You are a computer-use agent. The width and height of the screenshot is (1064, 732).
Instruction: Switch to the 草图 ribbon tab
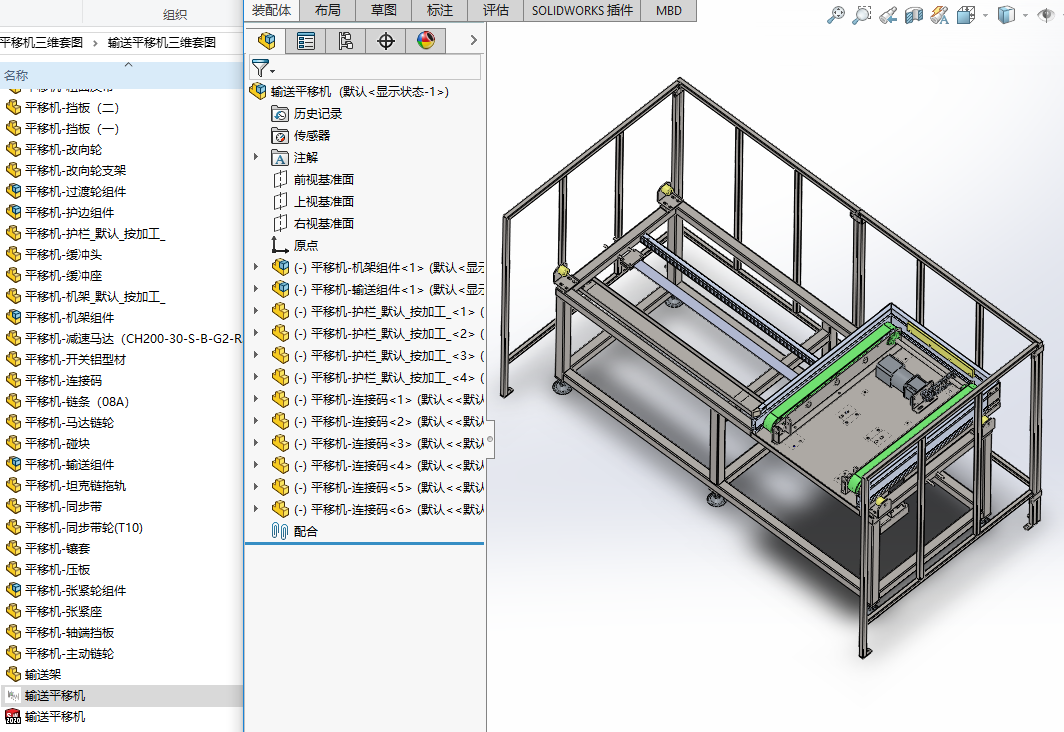pos(383,10)
